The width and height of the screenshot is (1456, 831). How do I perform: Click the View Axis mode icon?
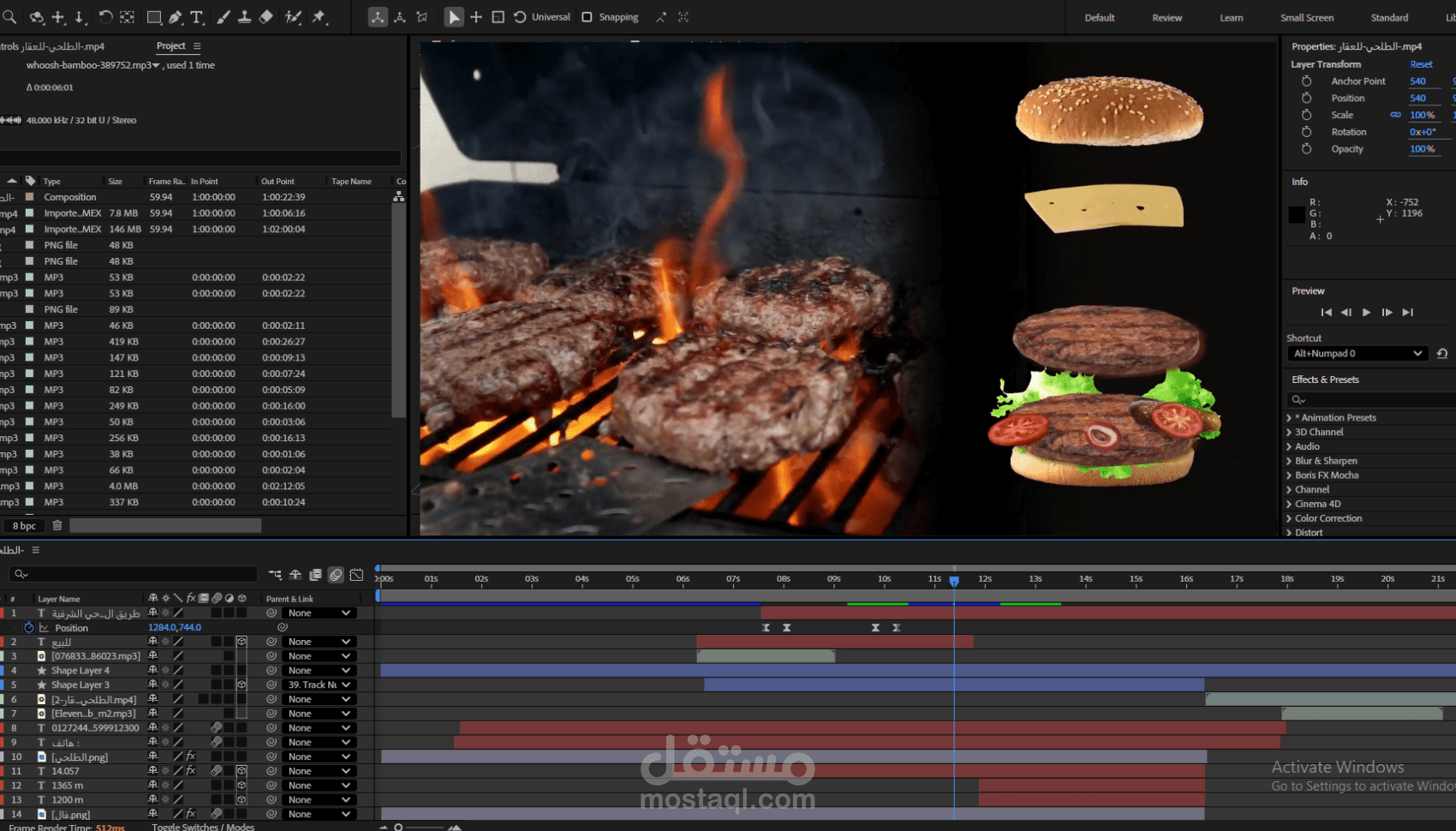[x=422, y=17]
